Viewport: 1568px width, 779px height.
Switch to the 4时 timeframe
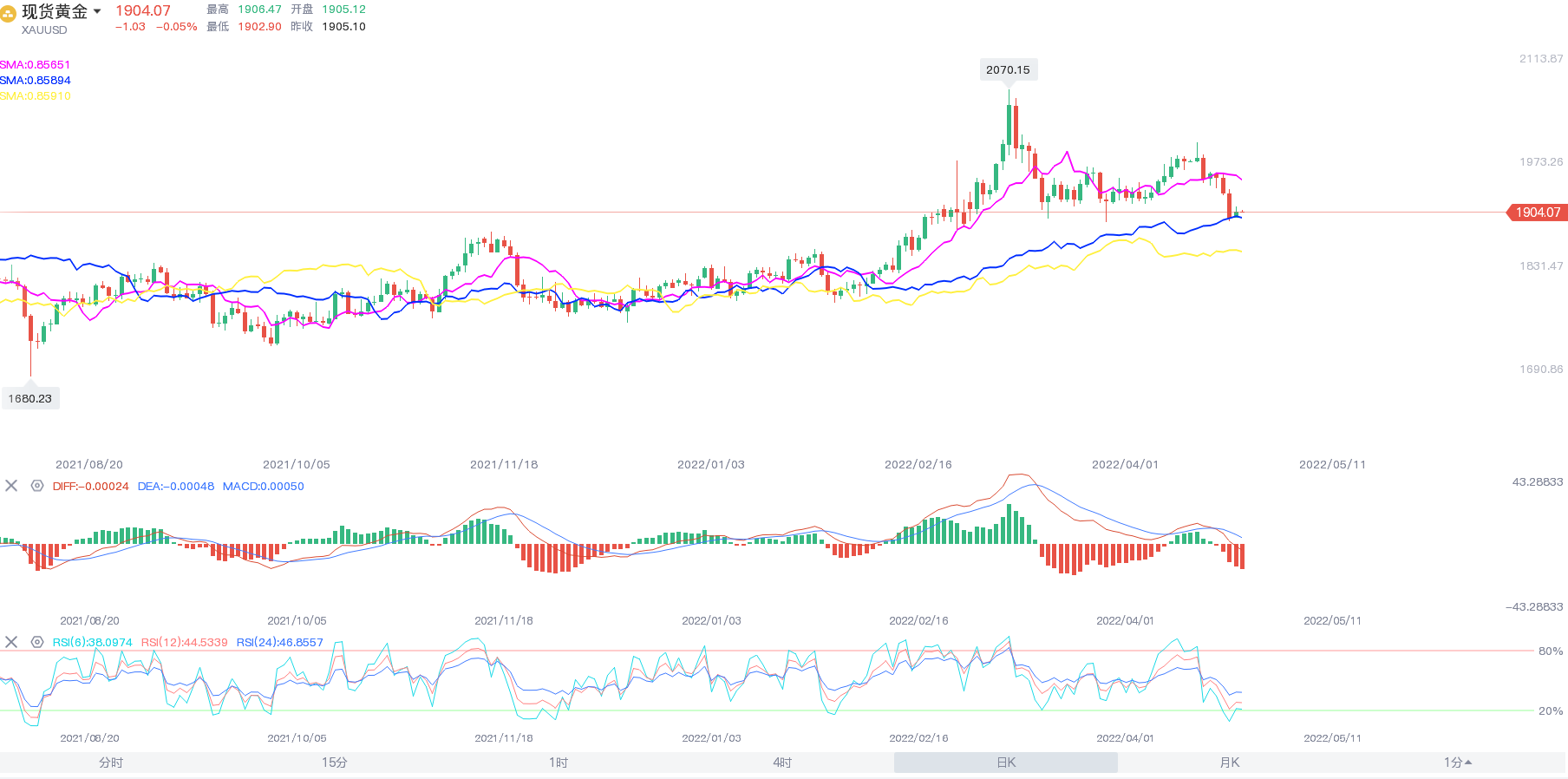(x=782, y=763)
